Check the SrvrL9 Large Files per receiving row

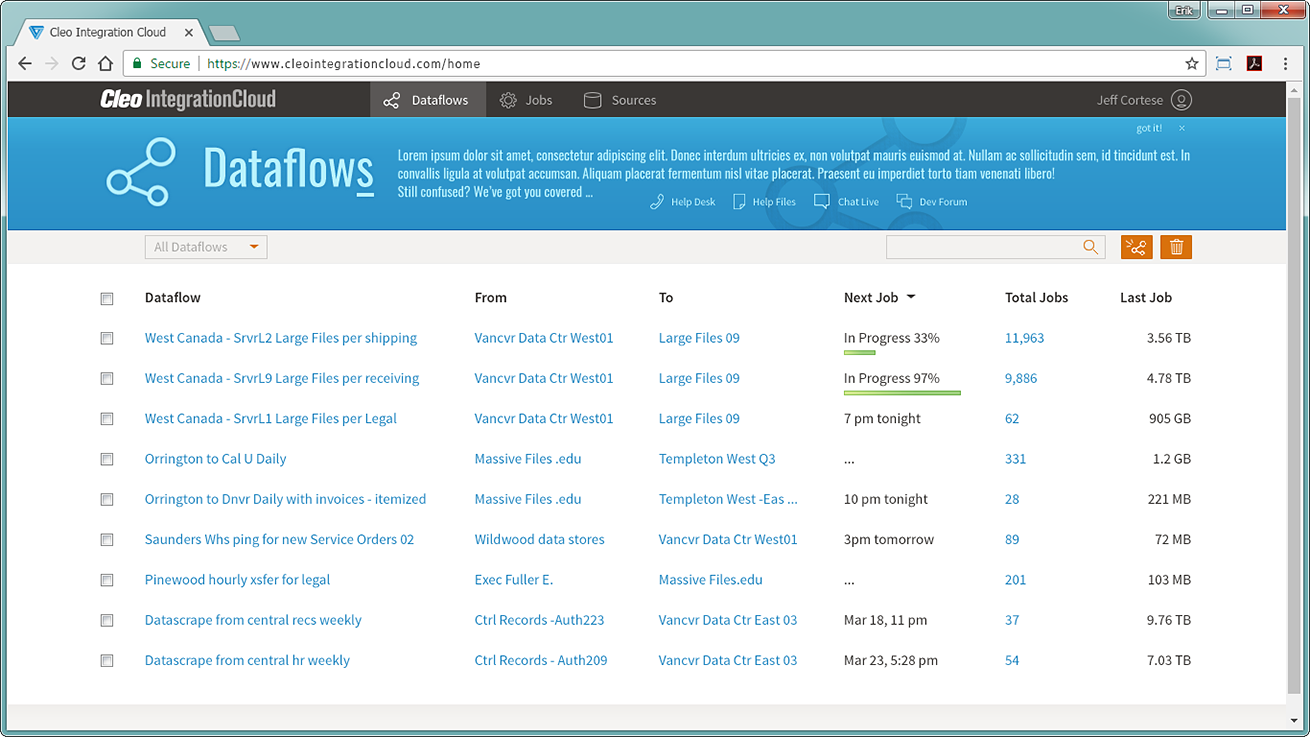click(x=107, y=379)
